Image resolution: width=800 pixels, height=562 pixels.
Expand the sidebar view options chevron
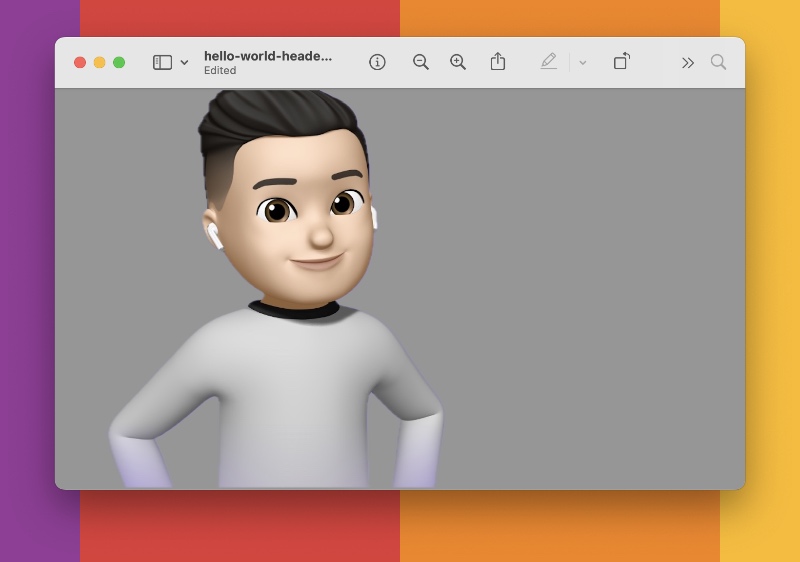click(x=184, y=63)
